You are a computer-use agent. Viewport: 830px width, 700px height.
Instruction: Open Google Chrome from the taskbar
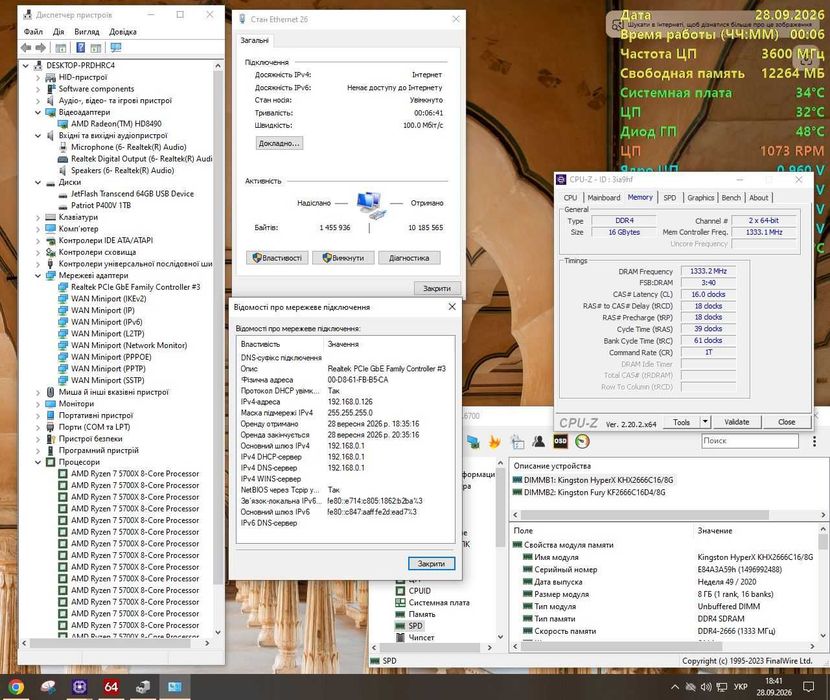[15, 687]
